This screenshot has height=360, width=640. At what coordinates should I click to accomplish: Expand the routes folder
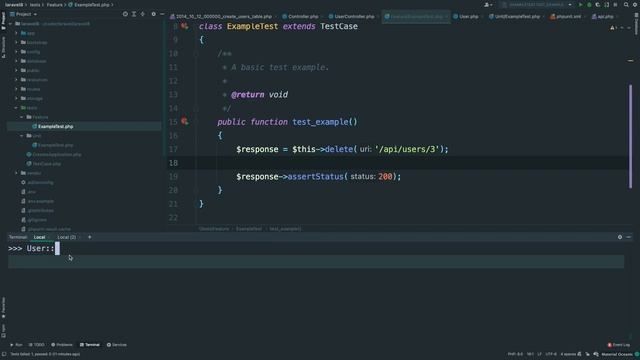(x=16, y=89)
